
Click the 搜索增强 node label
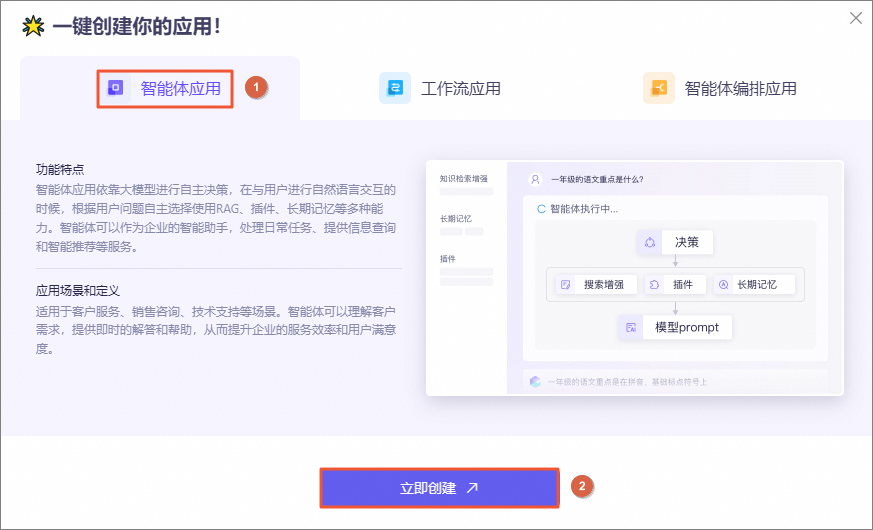pos(604,284)
